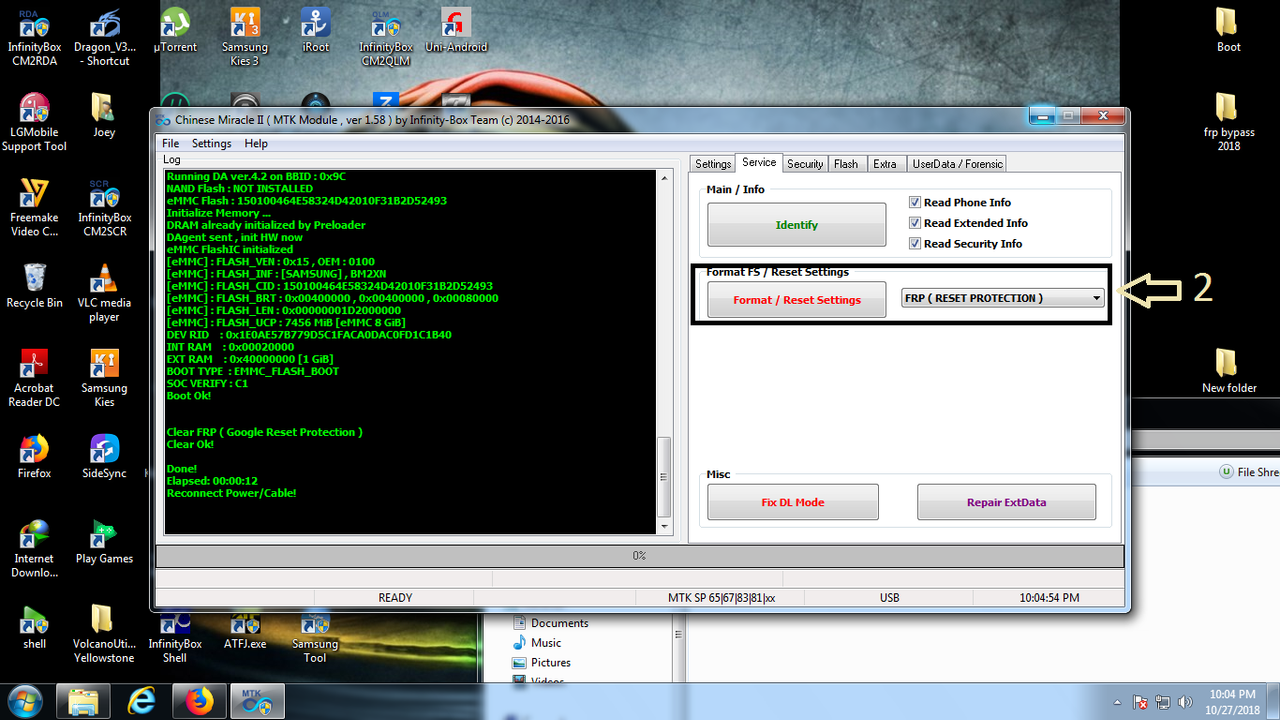Open SideSync desktop shortcut
Image resolution: width=1280 pixels, height=720 pixels.
coord(104,457)
